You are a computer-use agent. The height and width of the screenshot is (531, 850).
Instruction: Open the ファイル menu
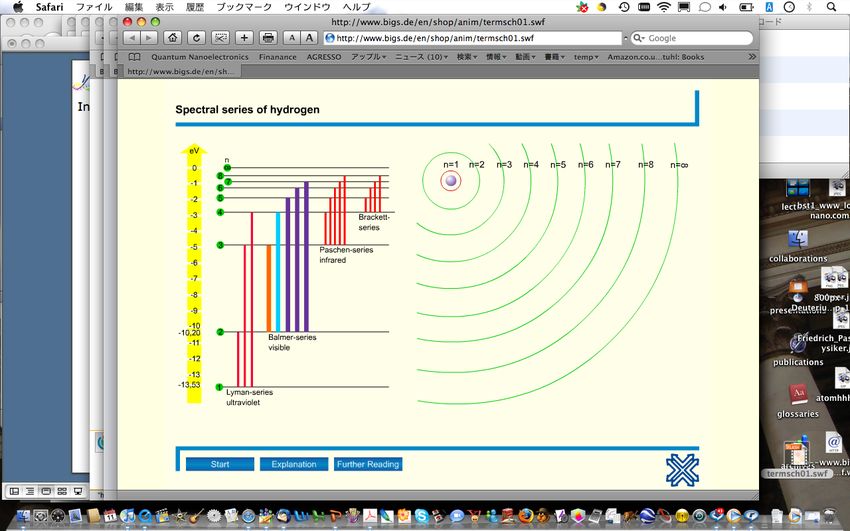click(94, 7)
